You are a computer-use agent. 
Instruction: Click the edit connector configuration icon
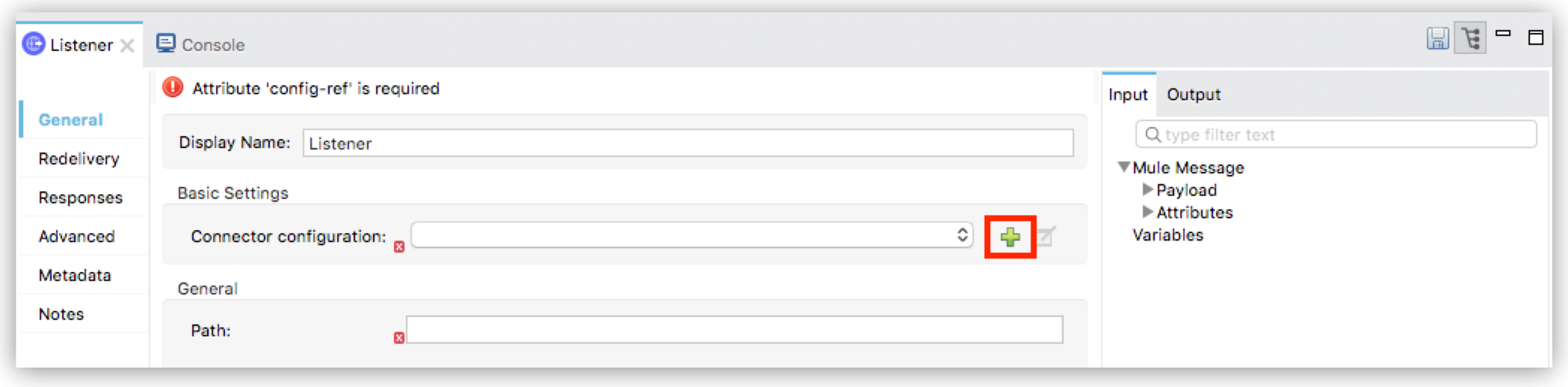(1046, 237)
